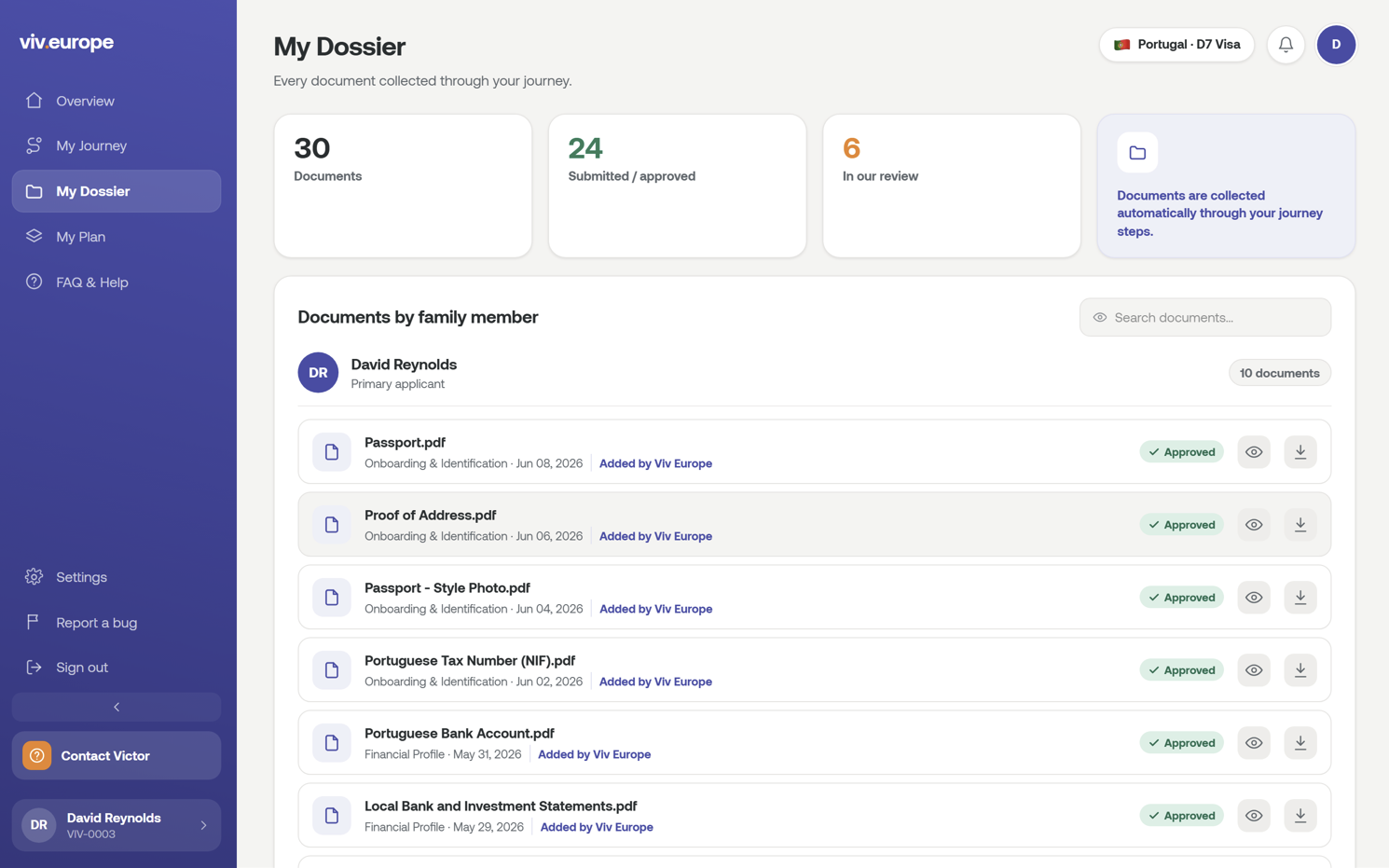Contact Victor for help
Screen dimensions: 1389x868
tap(117, 756)
